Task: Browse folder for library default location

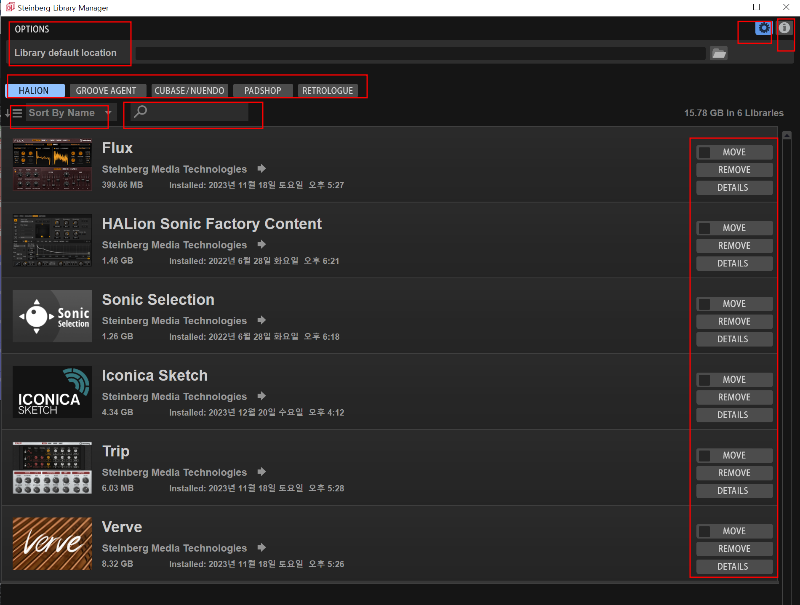Action: pyautogui.click(x=719, y=53)
